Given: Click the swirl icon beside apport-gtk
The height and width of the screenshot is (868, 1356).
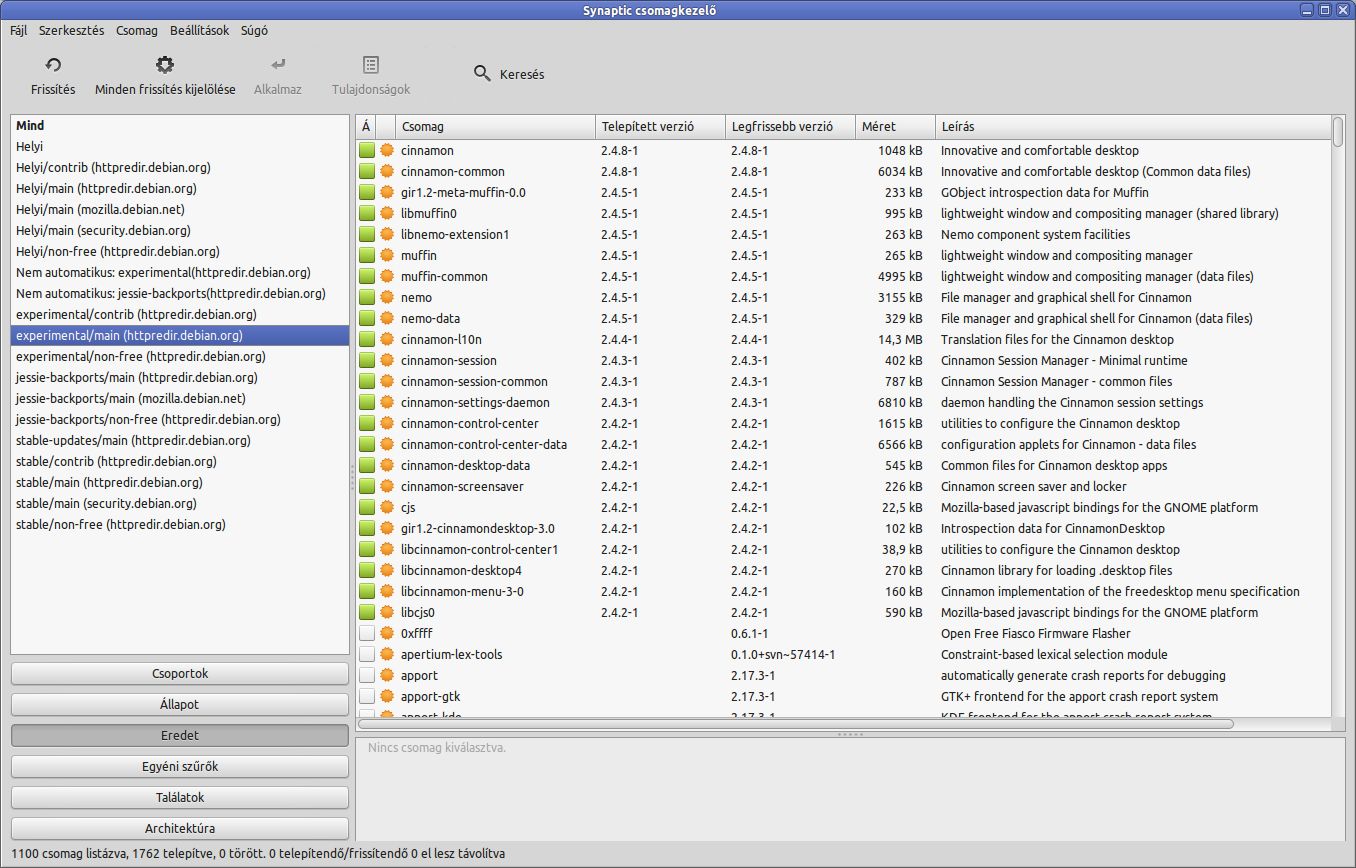Looking at the screenshot, I should pyautogui.click(x=387, y=696).
